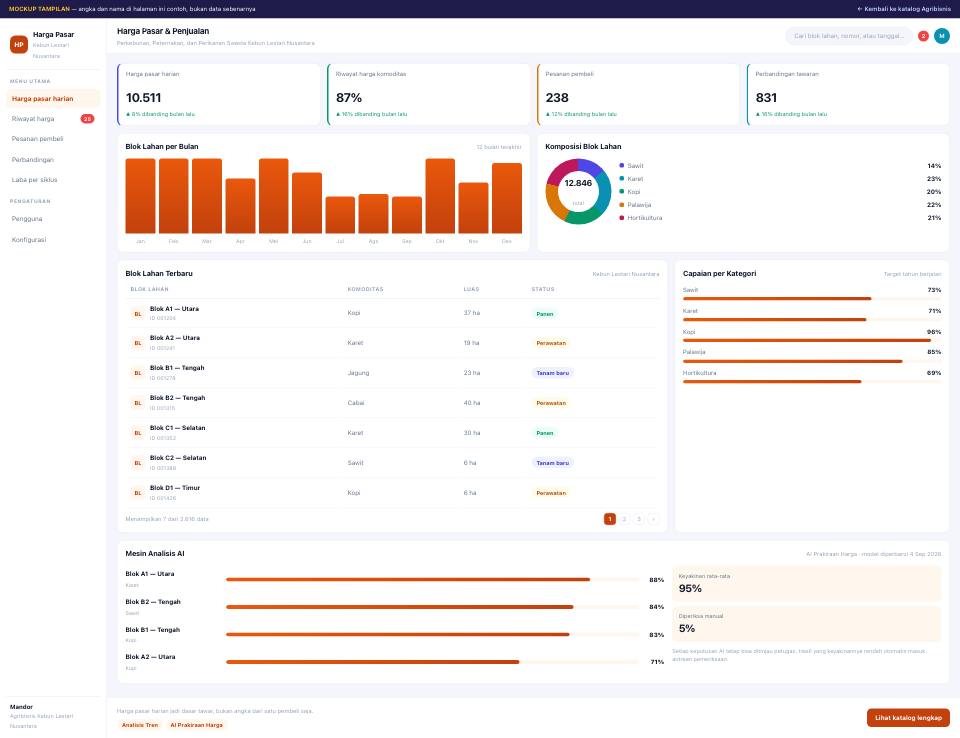Click the AI Prakiraan Harga tag

pos(197,725)
